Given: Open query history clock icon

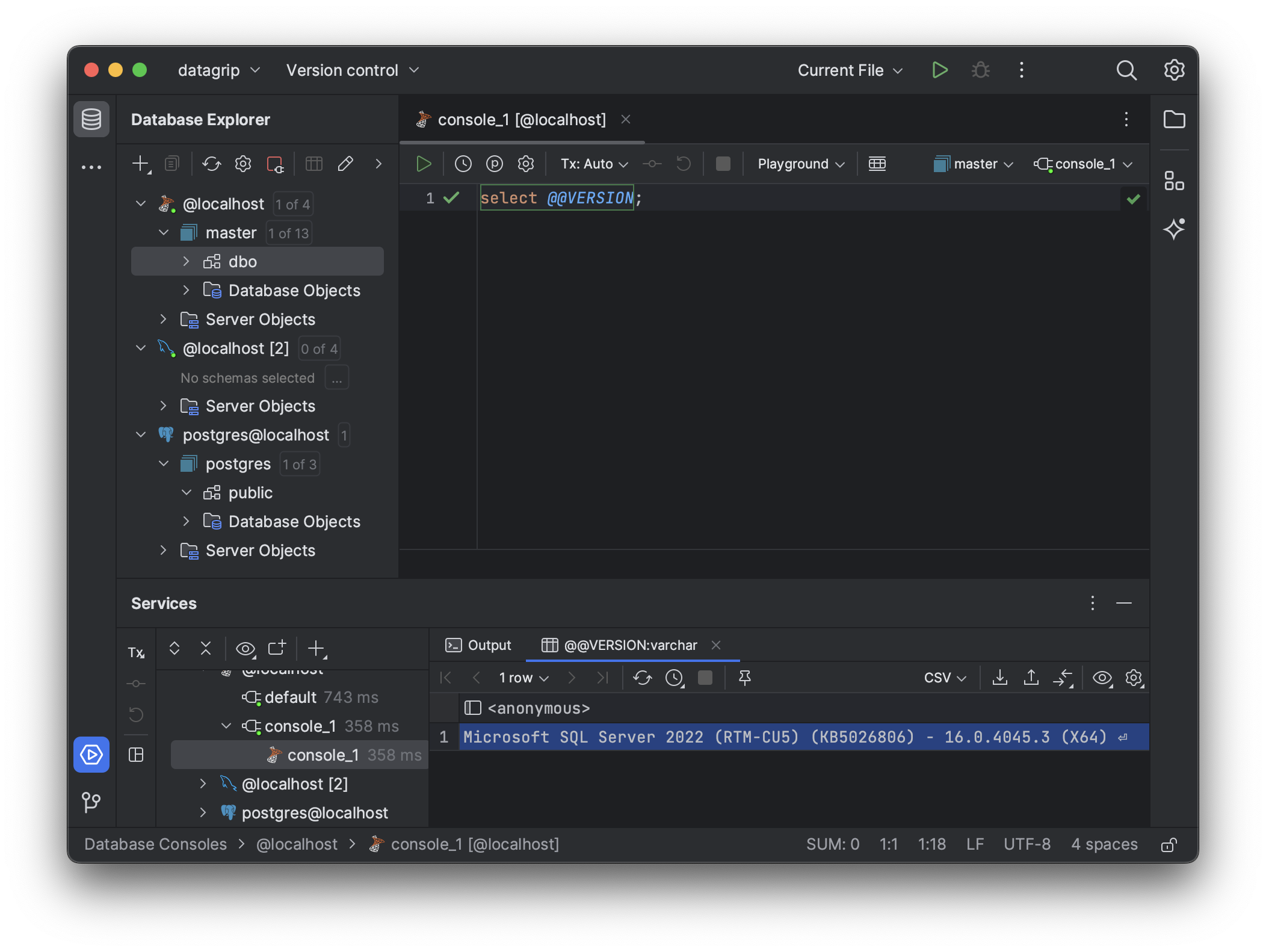Looking at the screenshot, I should tap(463, 164).
